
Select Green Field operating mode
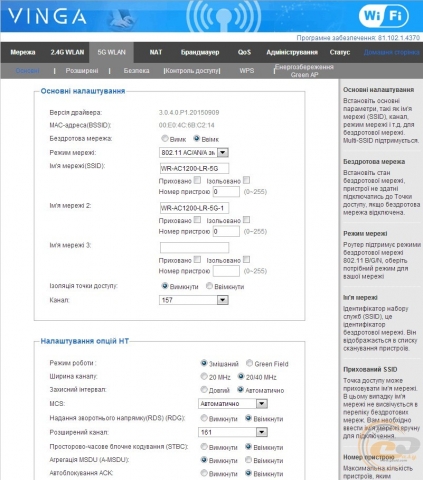(249, 363)
